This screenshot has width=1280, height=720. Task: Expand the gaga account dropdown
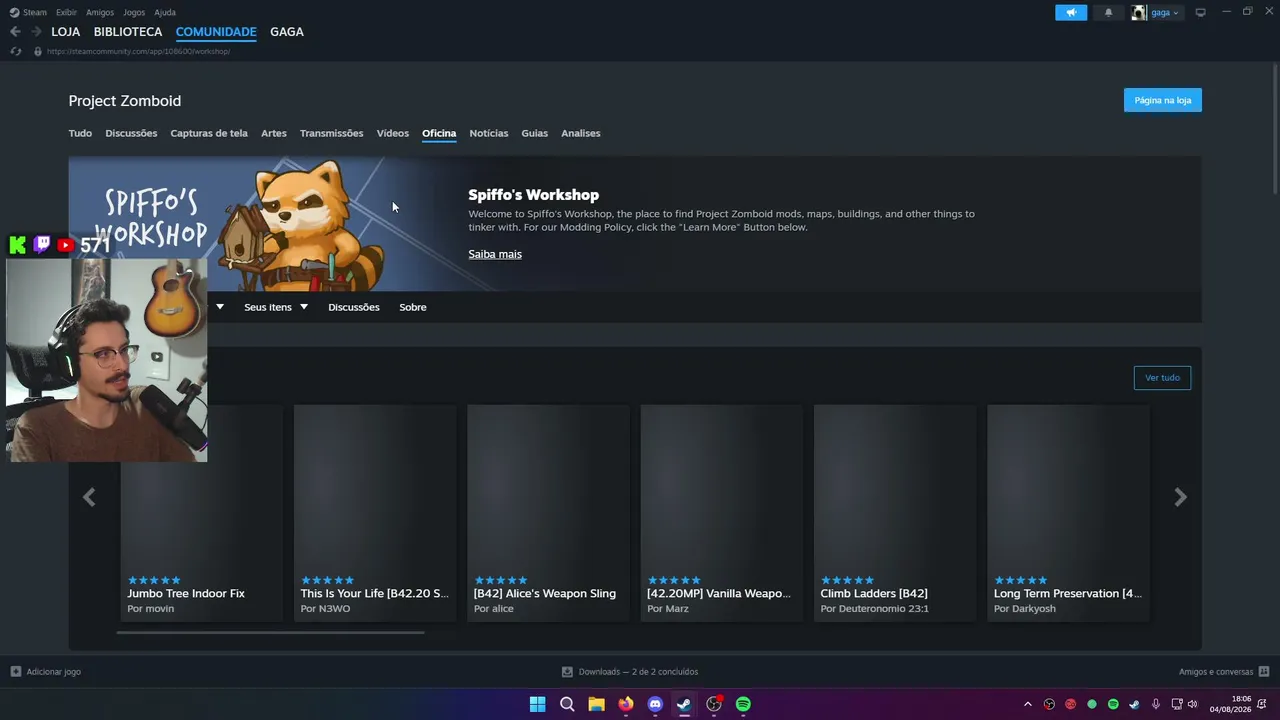[1176, 13]
